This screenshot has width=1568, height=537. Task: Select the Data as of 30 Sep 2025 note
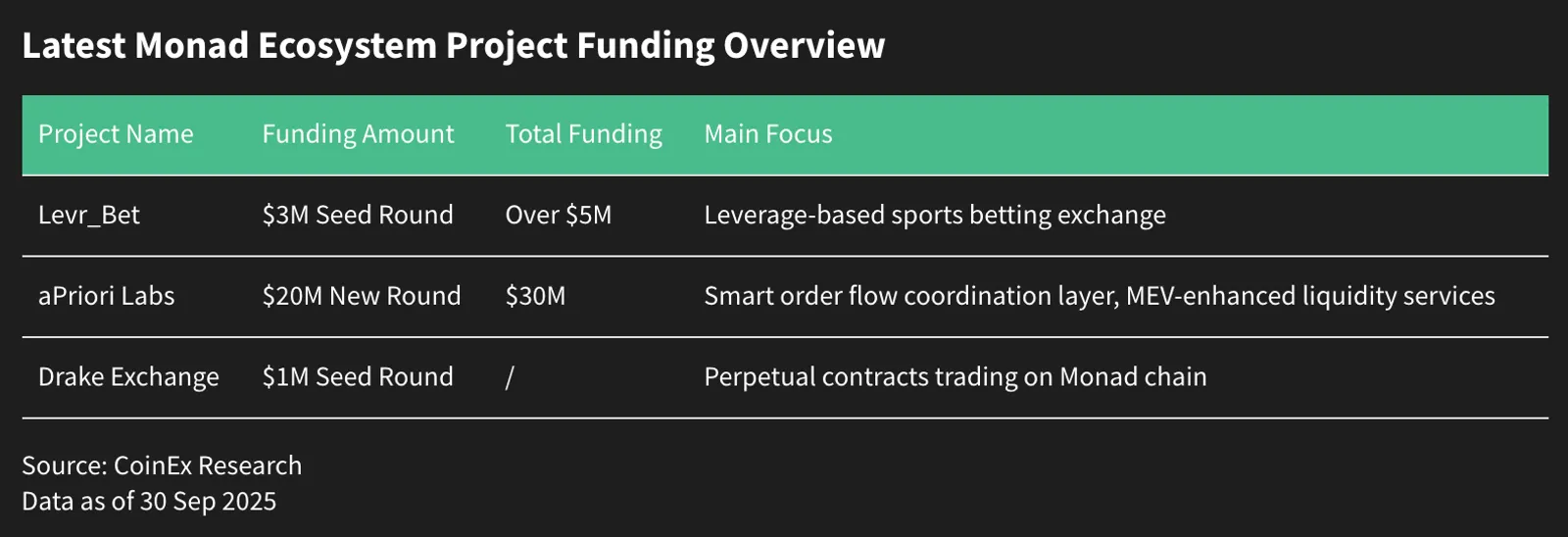(149, 502)
